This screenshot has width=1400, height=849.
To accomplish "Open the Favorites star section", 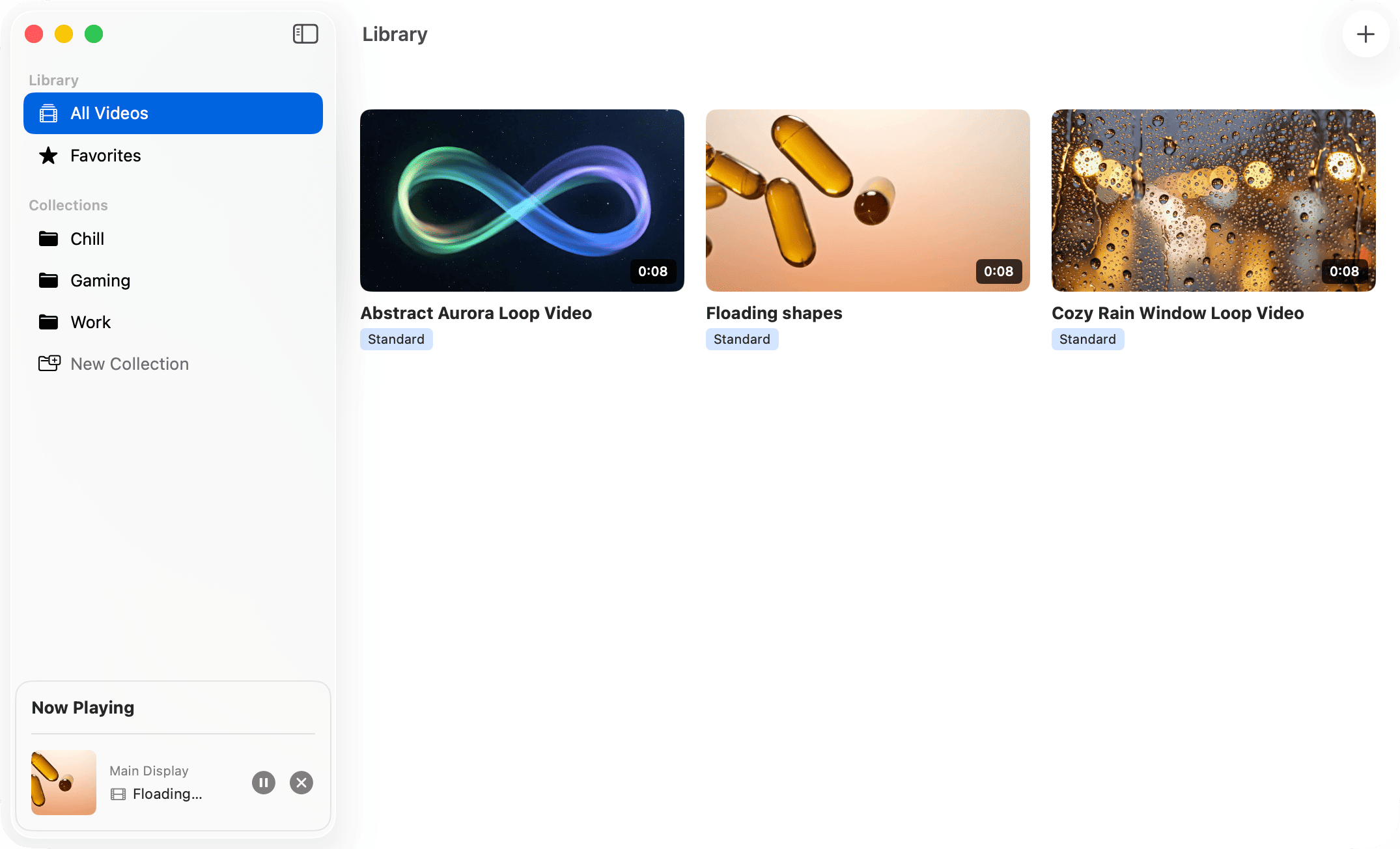I will pyautogui.click(x=105, y=156).
